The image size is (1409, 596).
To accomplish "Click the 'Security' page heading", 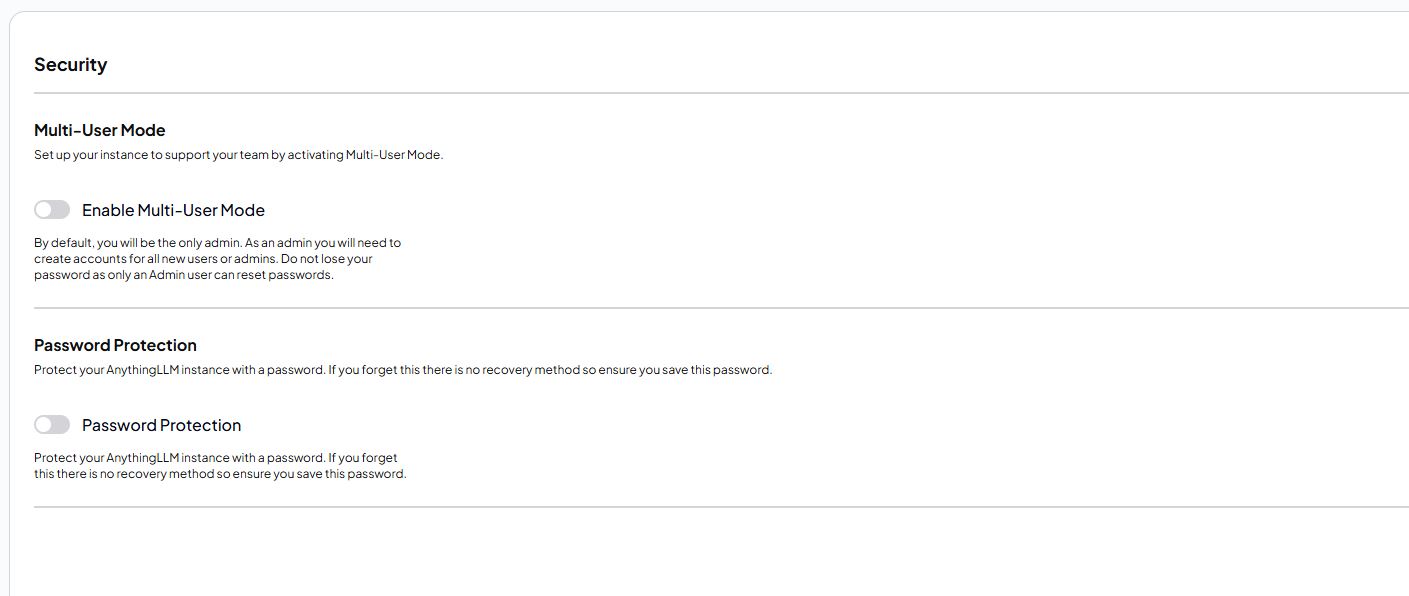I will 70,65.
